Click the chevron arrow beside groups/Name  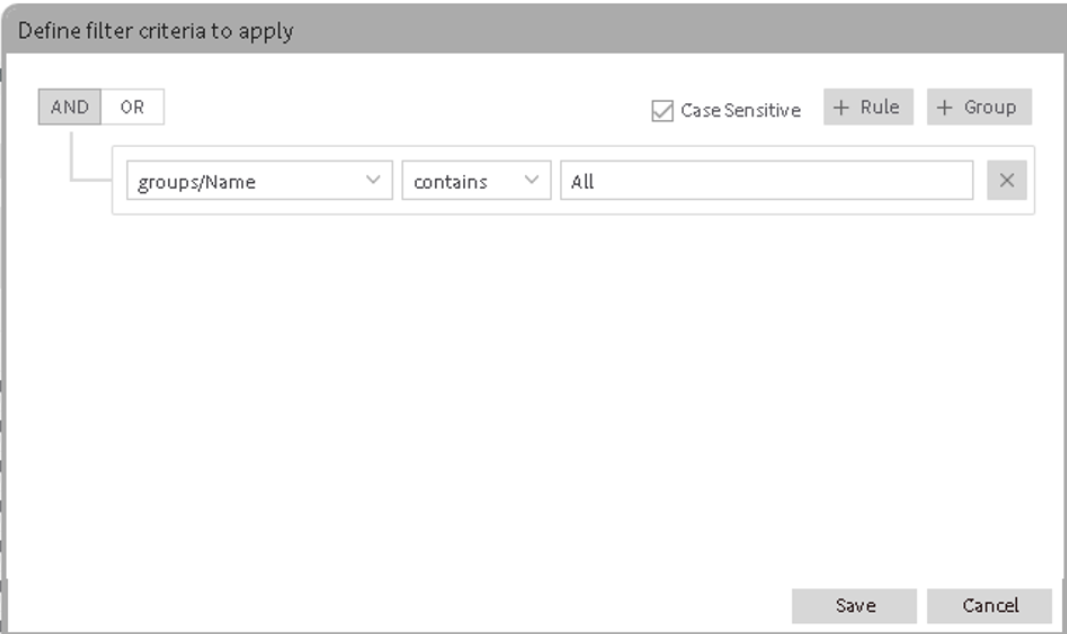(373, 181)
